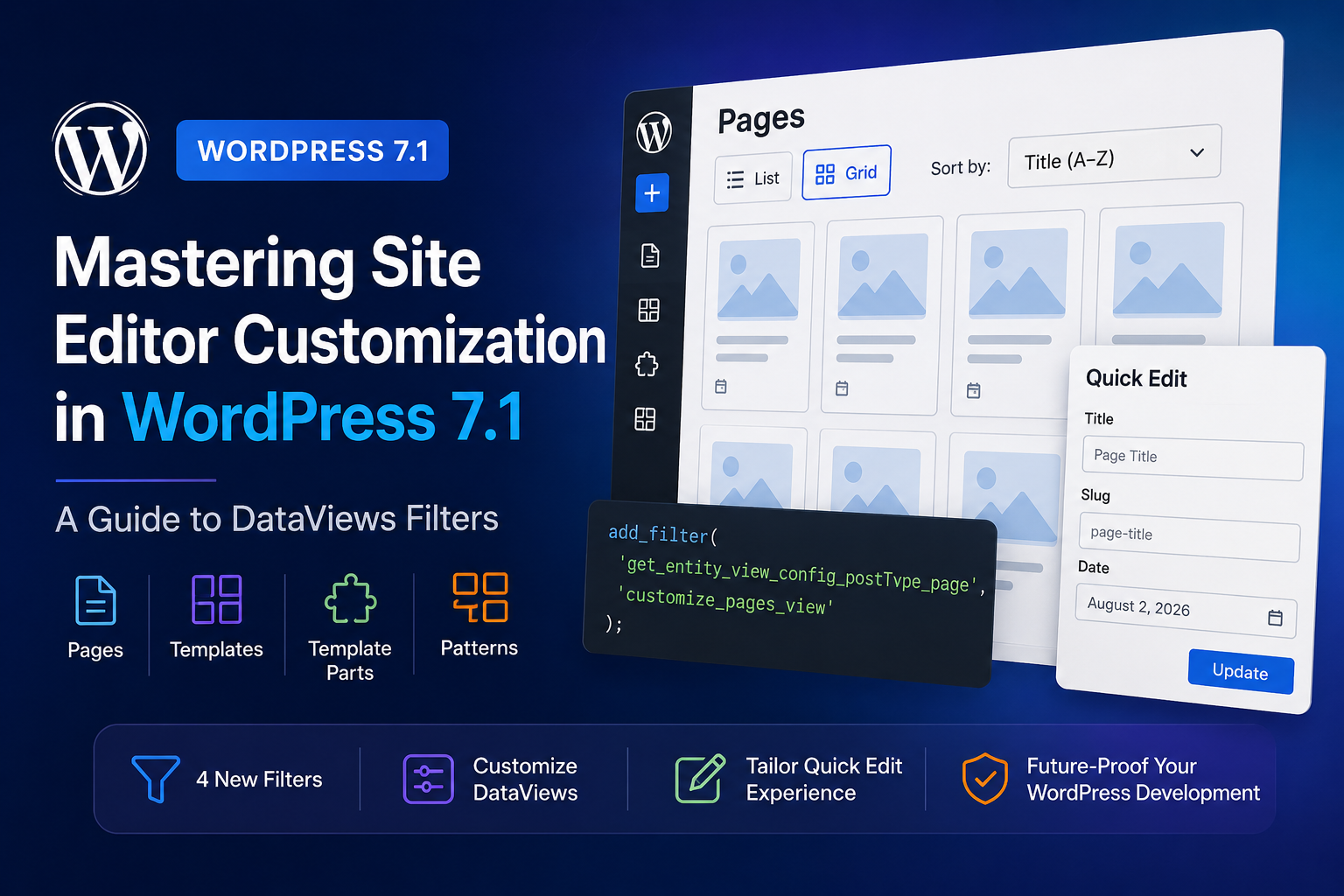Image resolution: width=1344 pixels, height=896 pixels.
Task: Click 'Mastering Site Editor Customization' headline
Action: point(331,301)
